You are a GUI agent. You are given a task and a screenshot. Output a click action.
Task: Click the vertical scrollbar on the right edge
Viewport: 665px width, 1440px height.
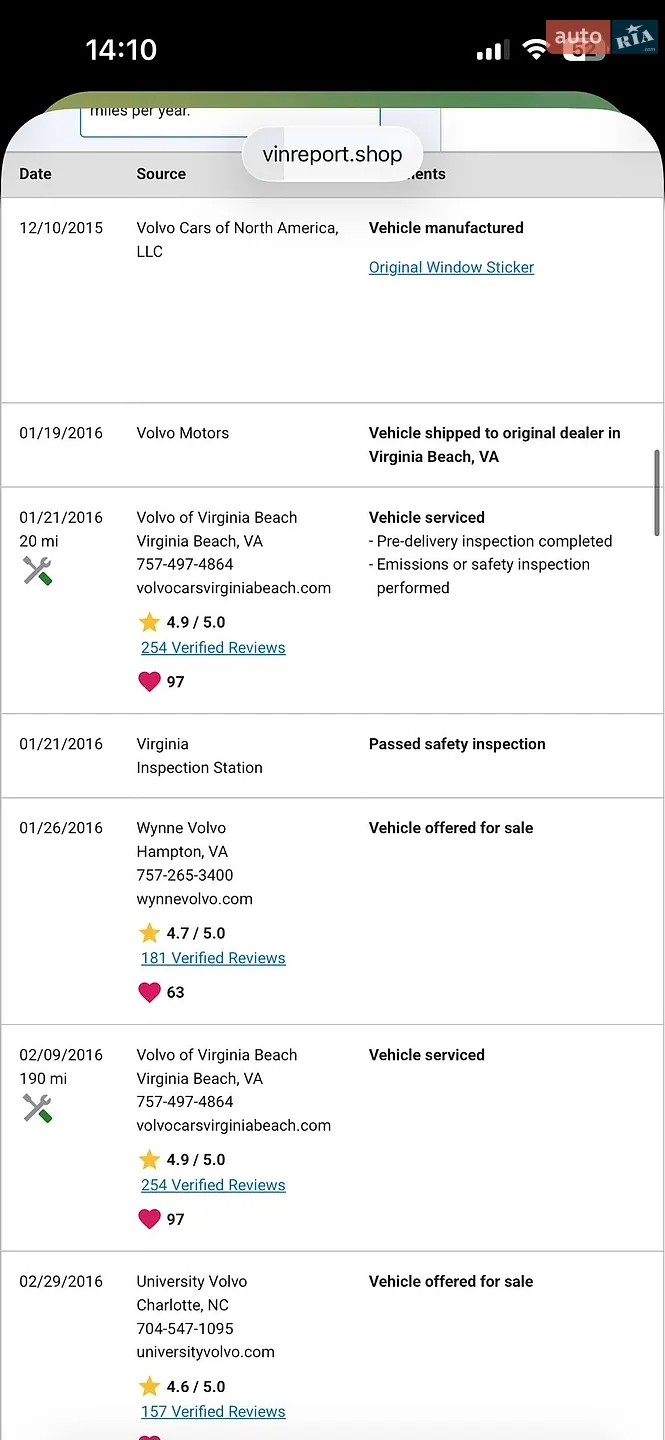coord(657,492)
